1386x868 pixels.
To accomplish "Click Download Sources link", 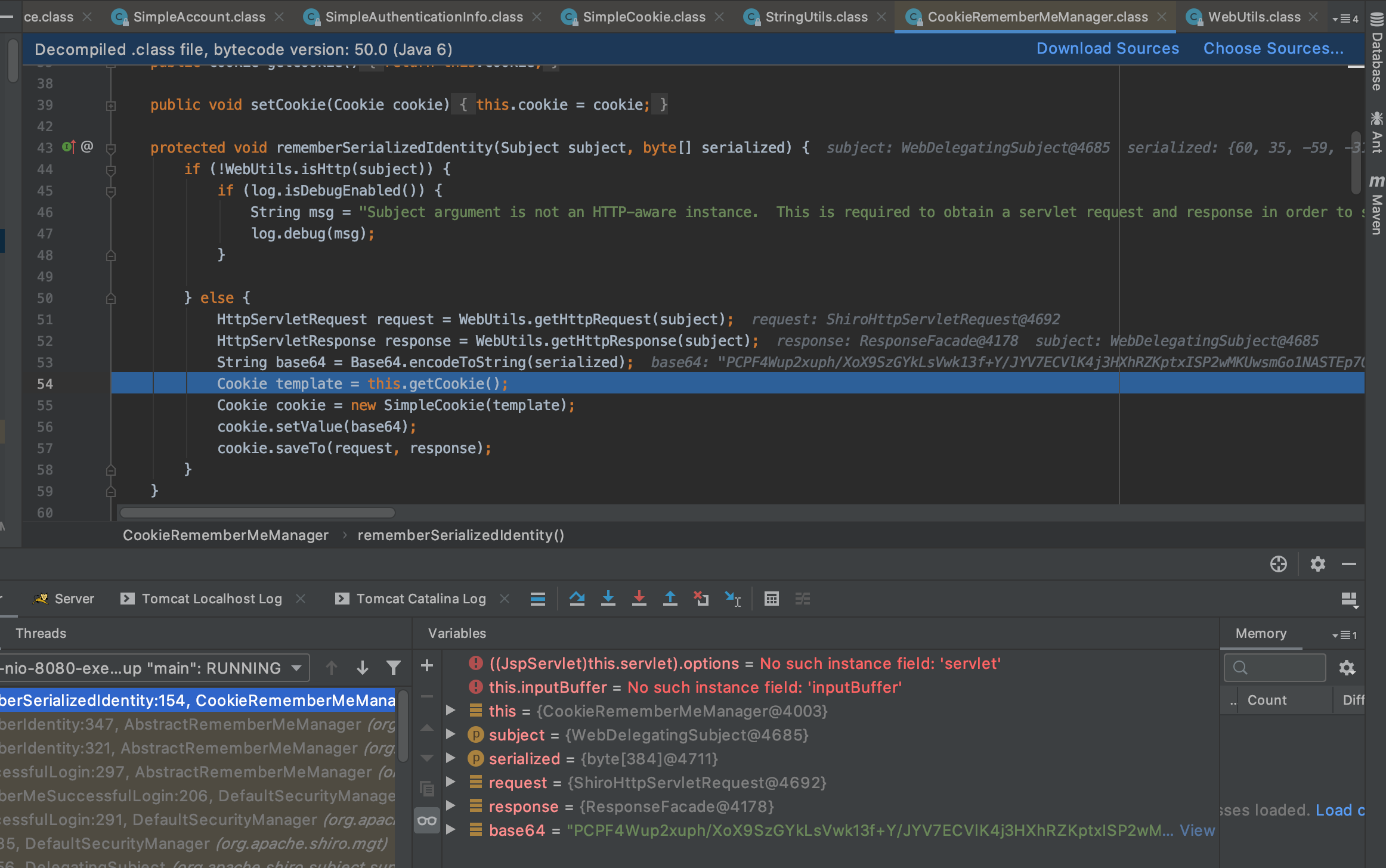I will [x=1107, y=48].
